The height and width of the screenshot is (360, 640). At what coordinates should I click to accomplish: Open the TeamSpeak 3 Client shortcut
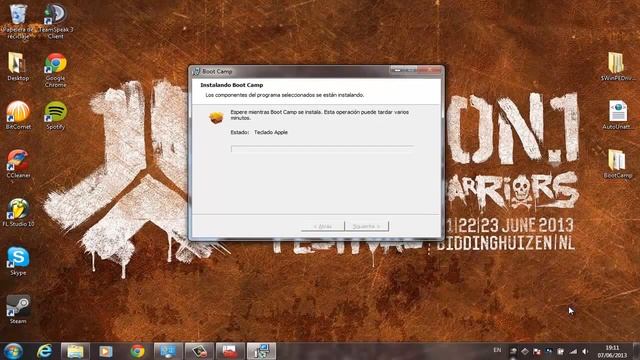point(56,20)
